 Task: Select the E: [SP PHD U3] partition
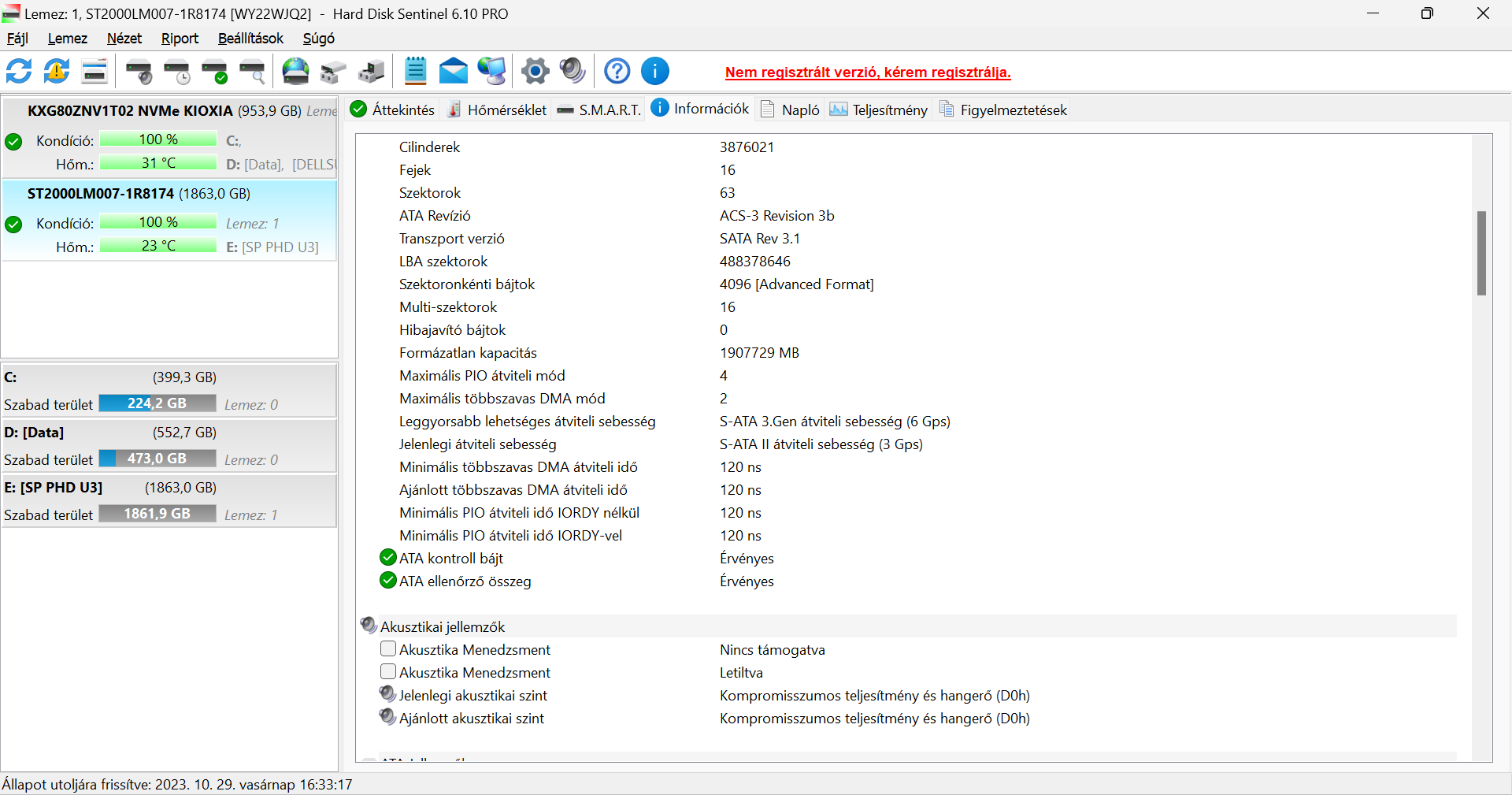(x=169, y=500)
